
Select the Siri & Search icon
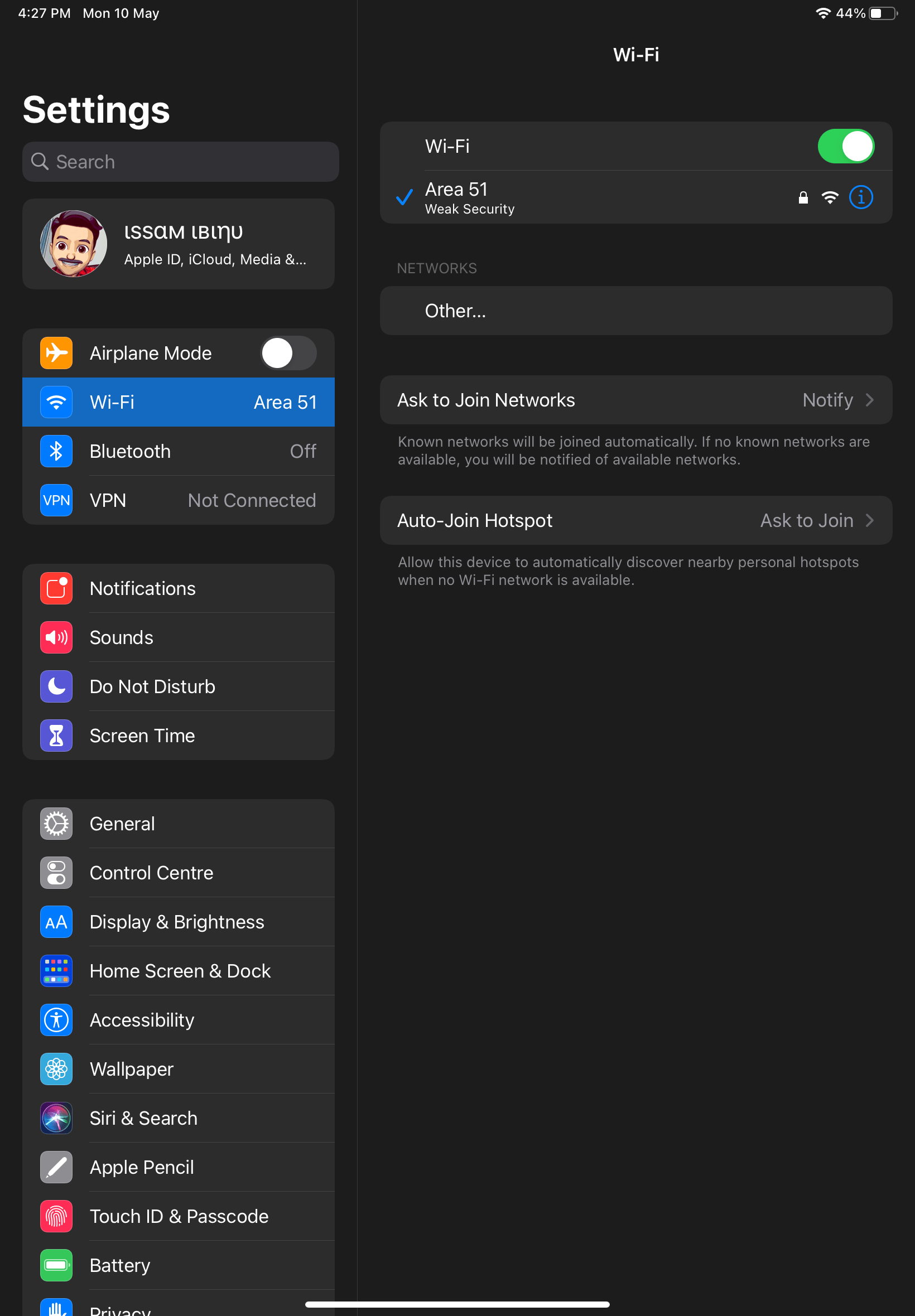pyautogui.click(x=56, y=1118)
